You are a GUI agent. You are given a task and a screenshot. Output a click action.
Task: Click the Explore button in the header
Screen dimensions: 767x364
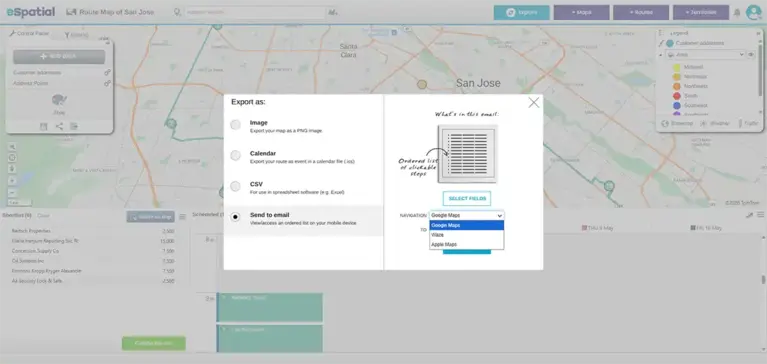(521, 12)
